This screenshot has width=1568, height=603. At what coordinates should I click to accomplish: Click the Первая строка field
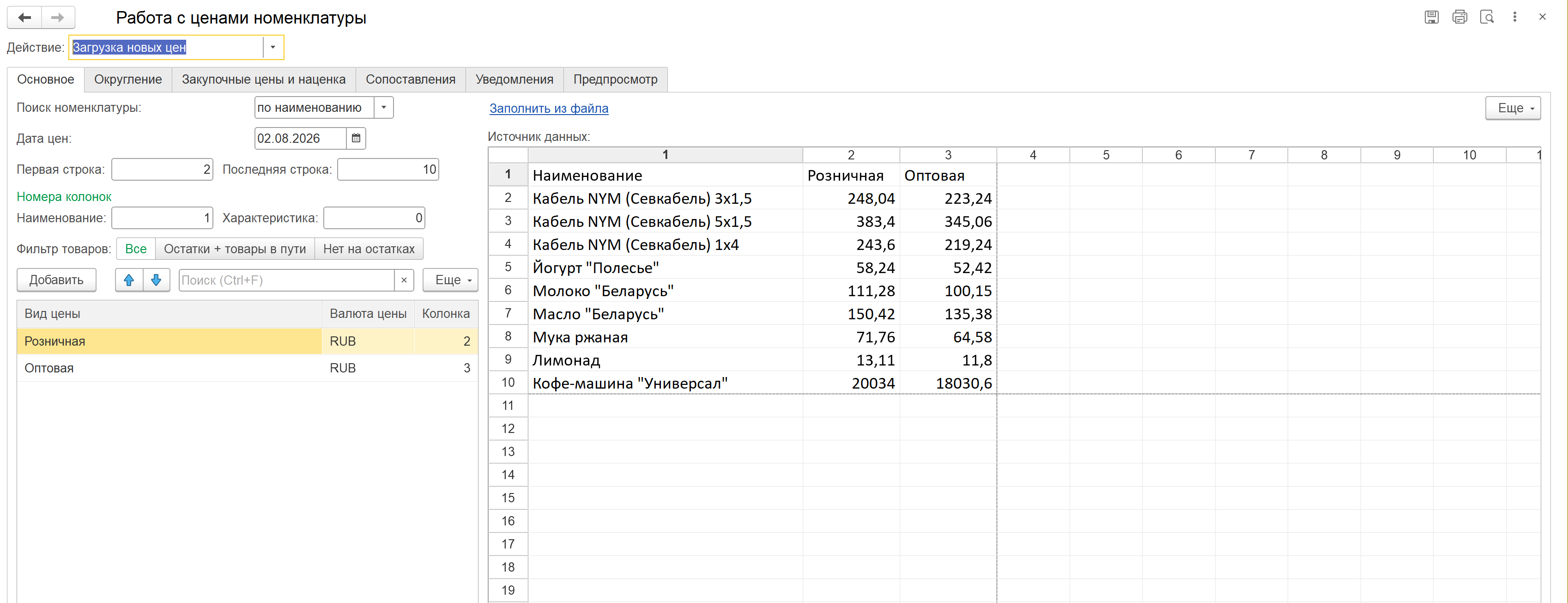click(x=163, y=169)
